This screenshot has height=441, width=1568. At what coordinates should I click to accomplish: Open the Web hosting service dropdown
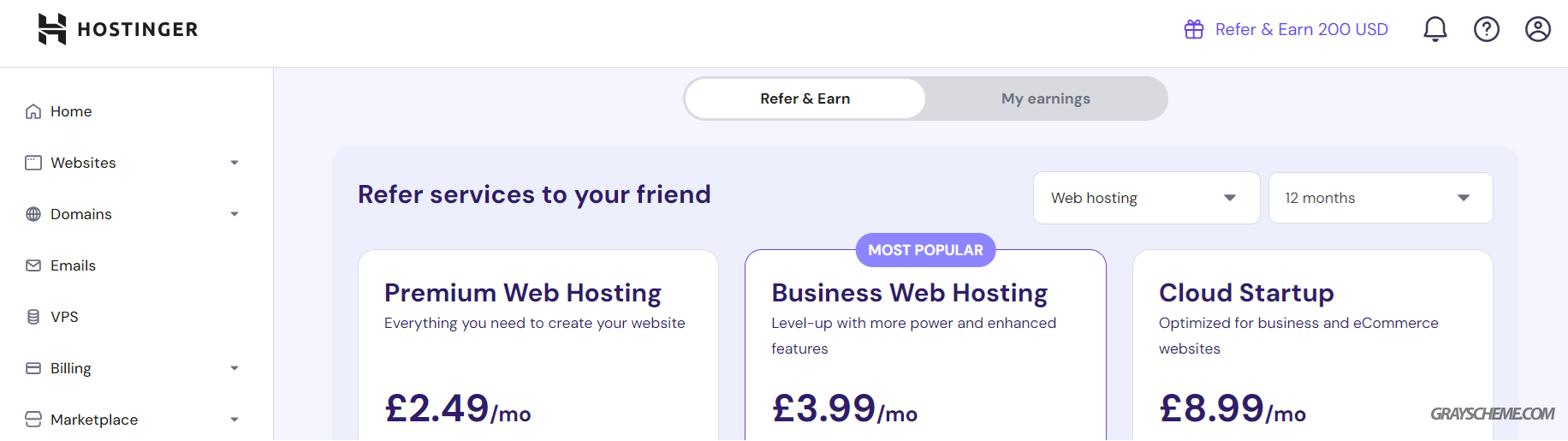1146,198
